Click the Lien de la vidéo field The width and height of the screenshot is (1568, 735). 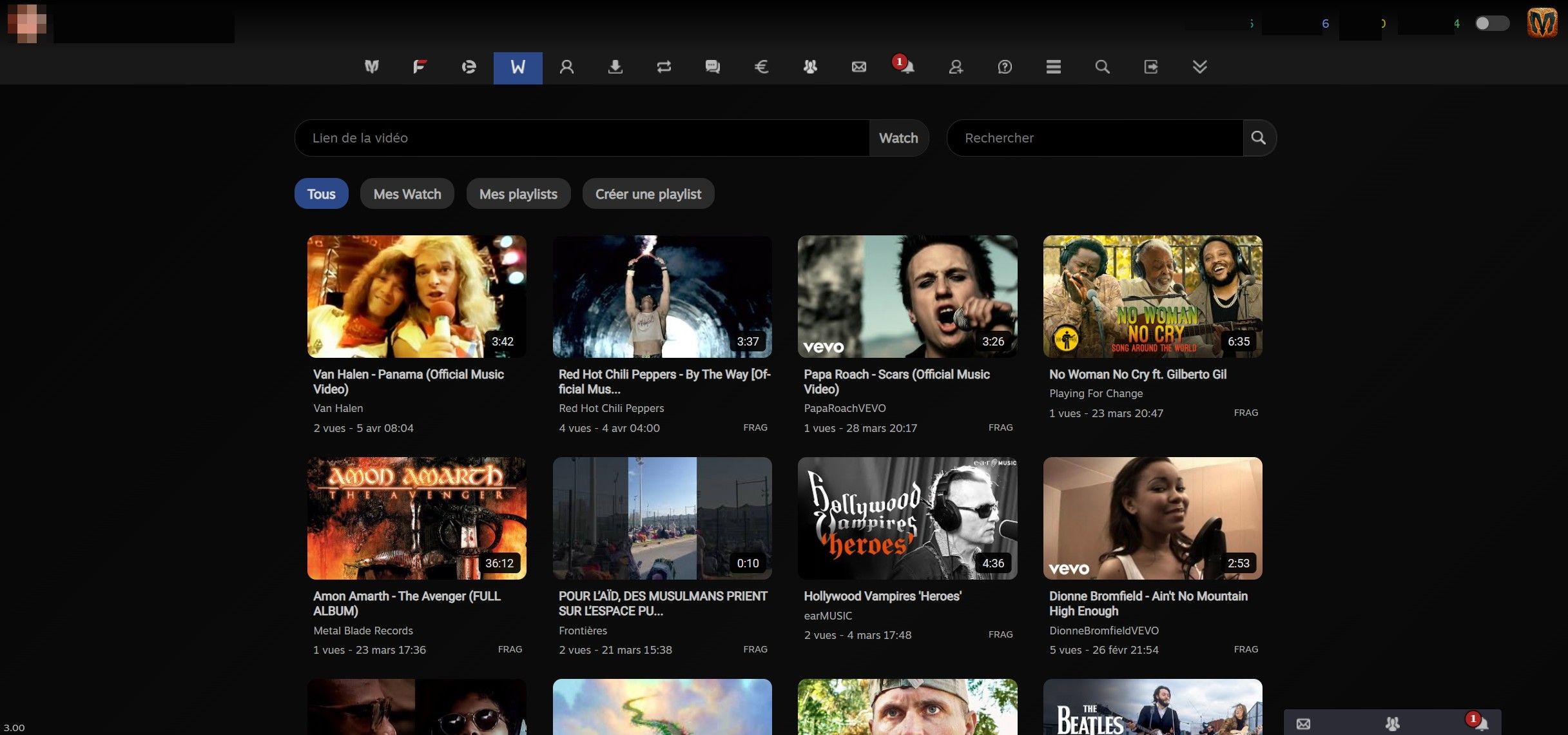581,138
